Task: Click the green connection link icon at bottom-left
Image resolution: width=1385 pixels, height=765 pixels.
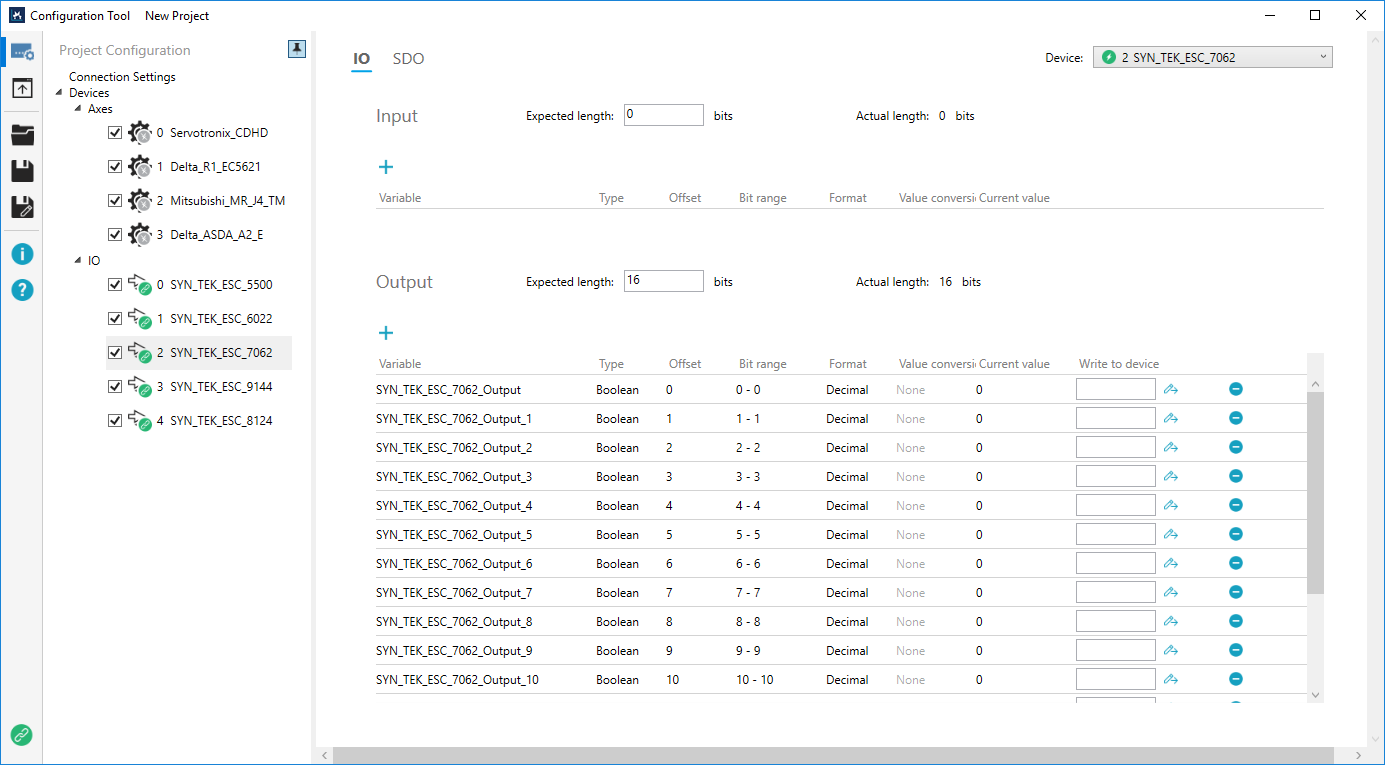Action: tap(21, 735)
